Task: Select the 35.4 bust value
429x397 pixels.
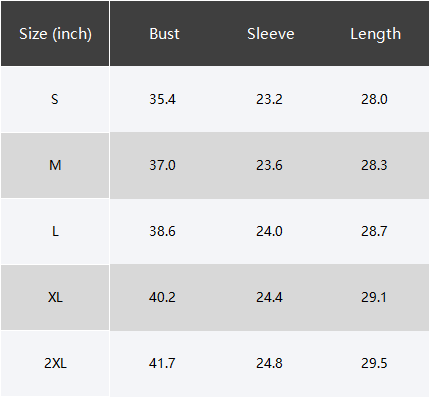Action: [162, 99]
